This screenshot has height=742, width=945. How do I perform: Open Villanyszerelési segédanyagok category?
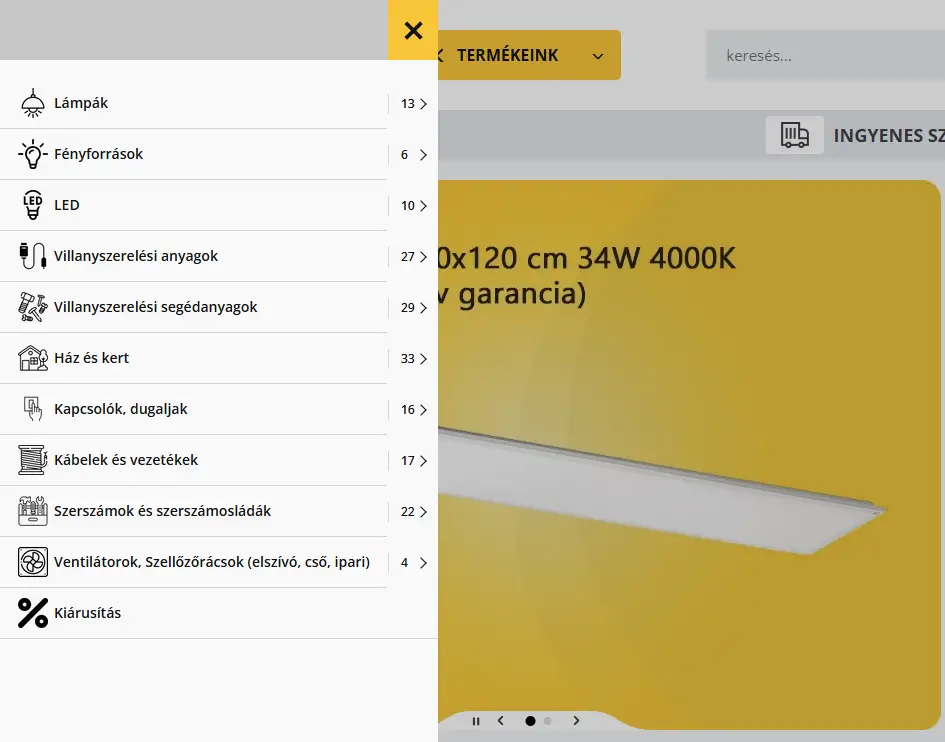tap(155, 307)
